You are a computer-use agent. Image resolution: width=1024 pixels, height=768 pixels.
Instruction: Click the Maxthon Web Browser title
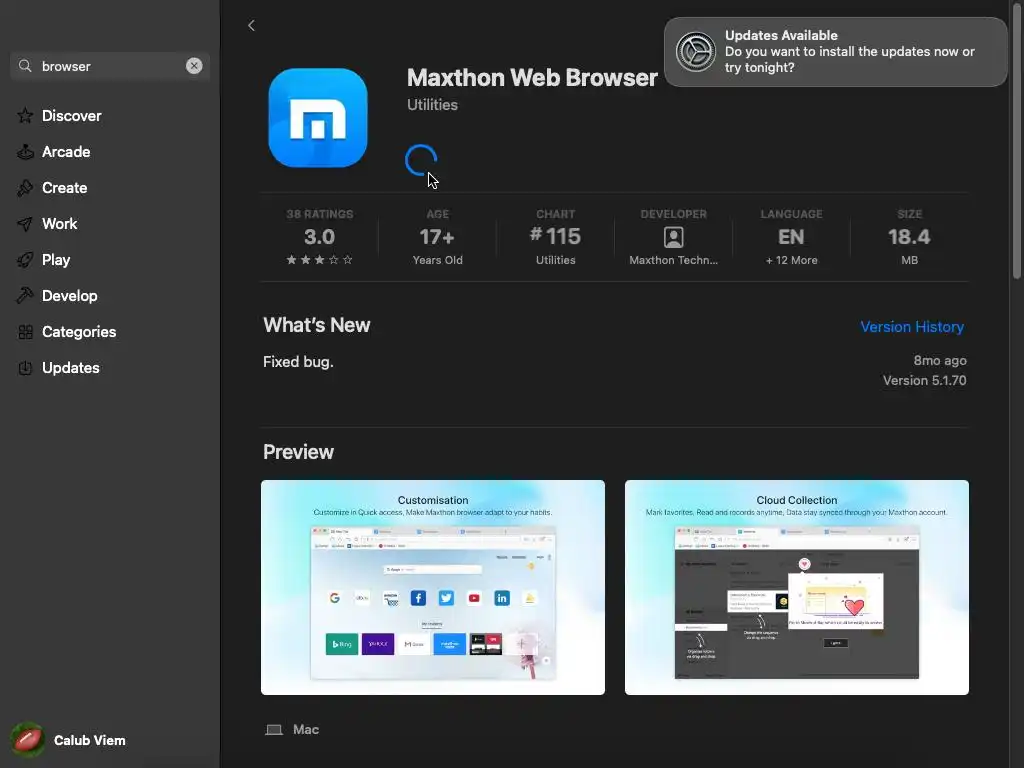[532, 78]
